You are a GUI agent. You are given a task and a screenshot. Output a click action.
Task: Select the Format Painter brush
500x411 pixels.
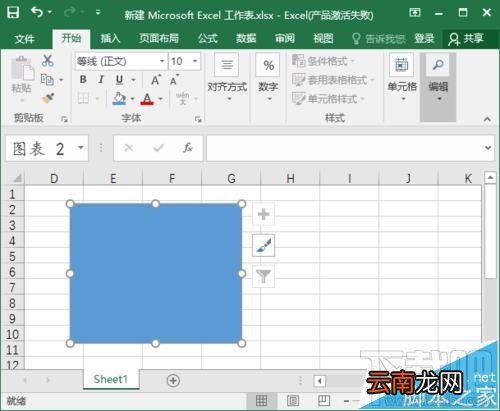coord(48,98)
